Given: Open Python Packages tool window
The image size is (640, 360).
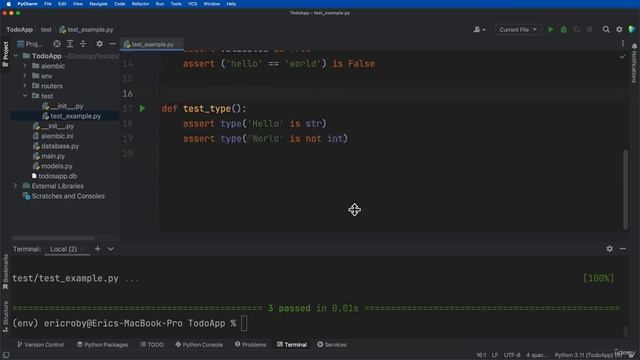Looking at the screenshot, I should [x=102, y=344].
